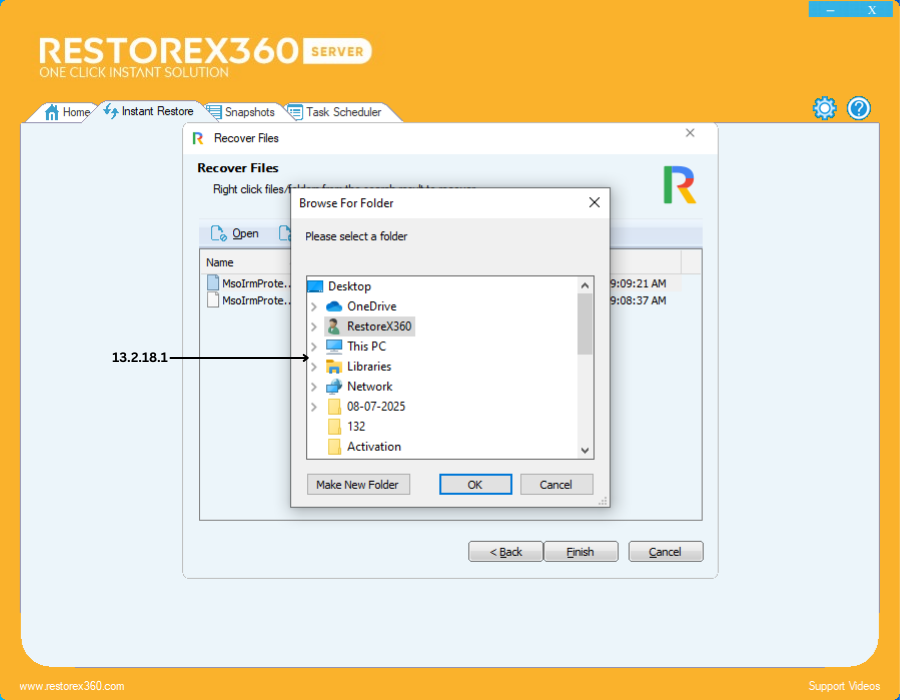Screen dimensions: 900x700
Task: Click second MsoIrmProte file icon
Action: coord(213,300)
